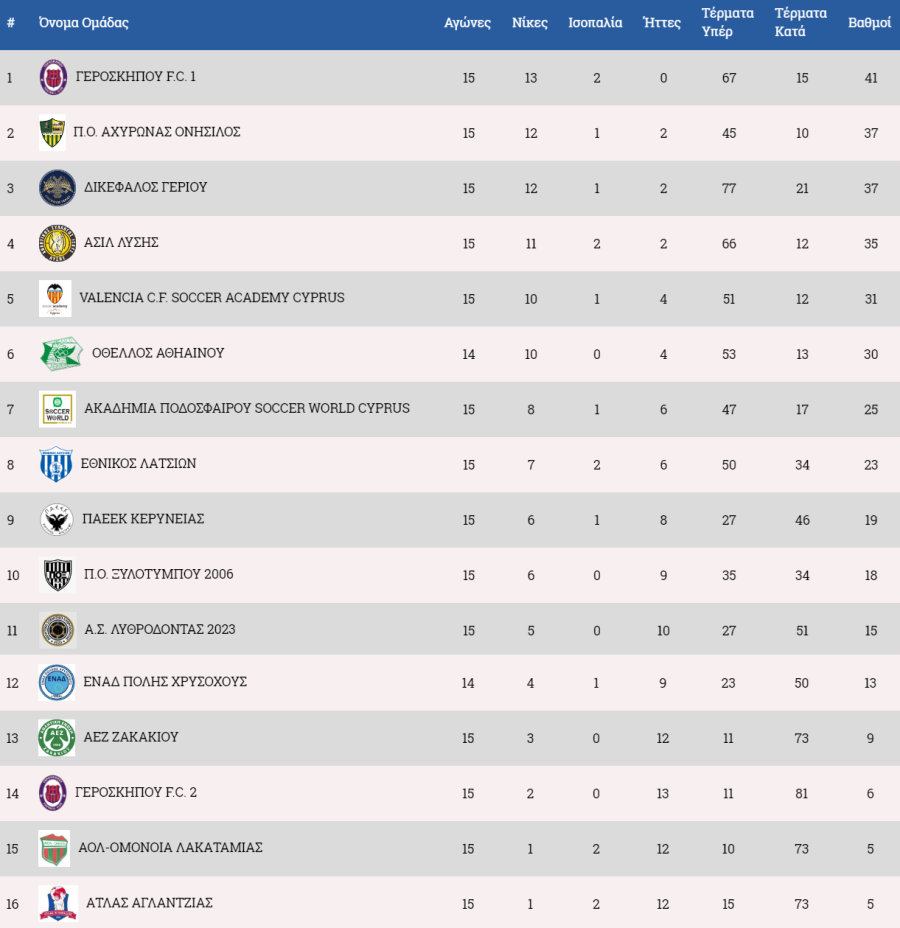Open the Α.Σ. ΛΥΘΡΟΔΟΝΤΑΣ 2023 team link

pyautogui.click(x=160, y=629)
